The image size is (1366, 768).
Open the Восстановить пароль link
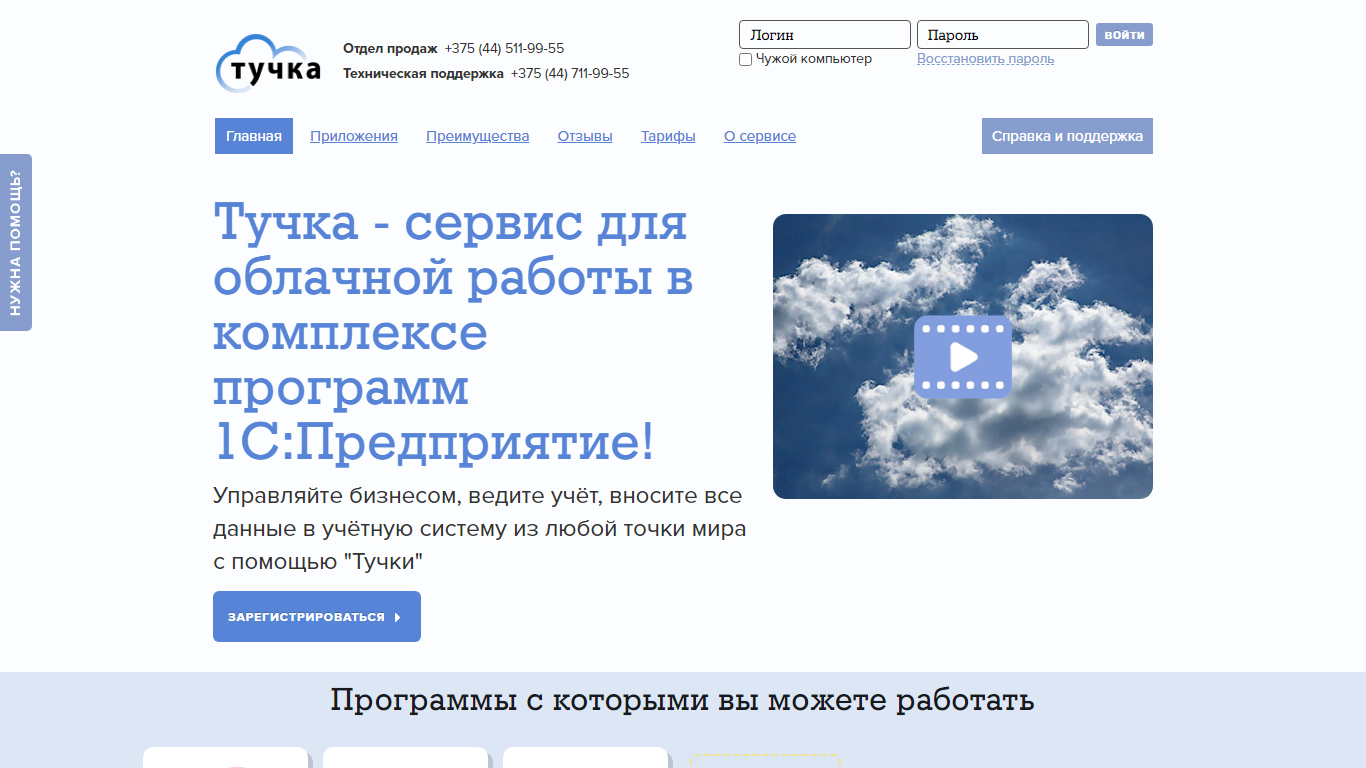pyautogui.click(x=985, y=59)
